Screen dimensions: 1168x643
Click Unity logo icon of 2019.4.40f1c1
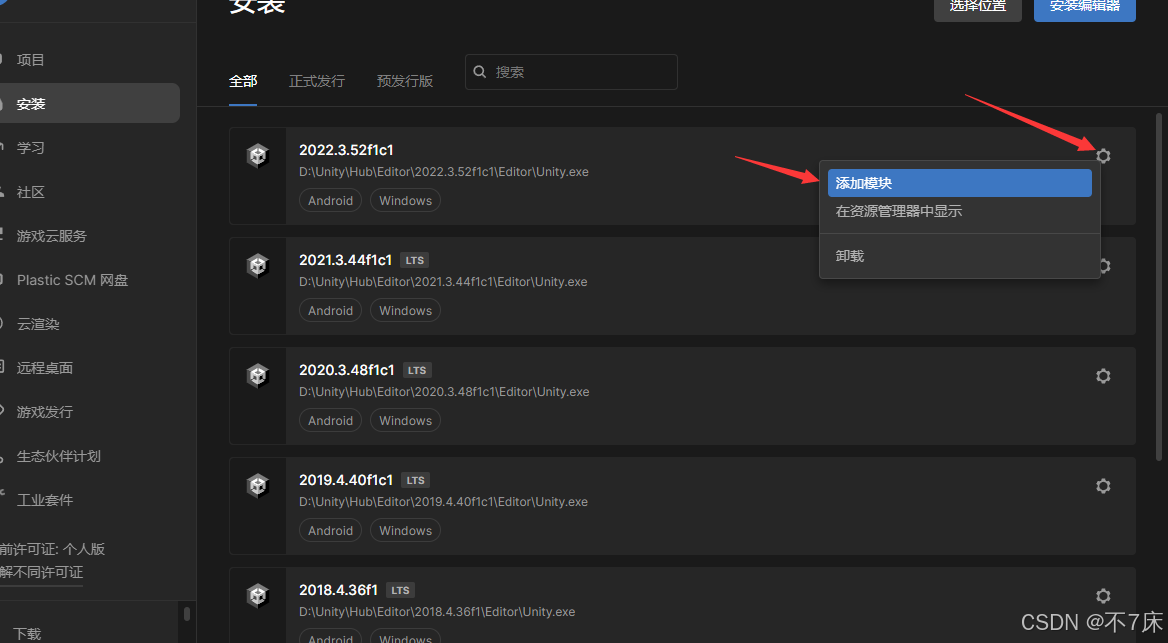click(258, 486)
